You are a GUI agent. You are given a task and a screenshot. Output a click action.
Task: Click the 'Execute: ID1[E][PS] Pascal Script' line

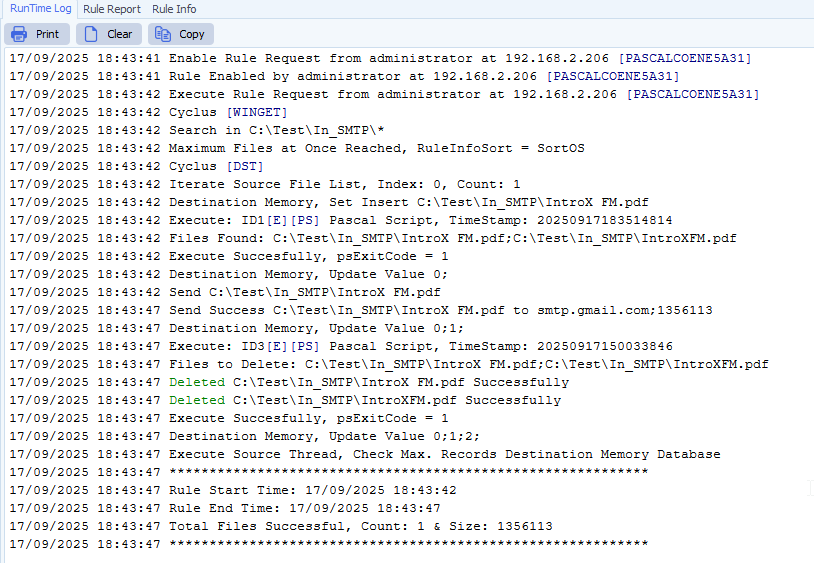tap(341, 220)
